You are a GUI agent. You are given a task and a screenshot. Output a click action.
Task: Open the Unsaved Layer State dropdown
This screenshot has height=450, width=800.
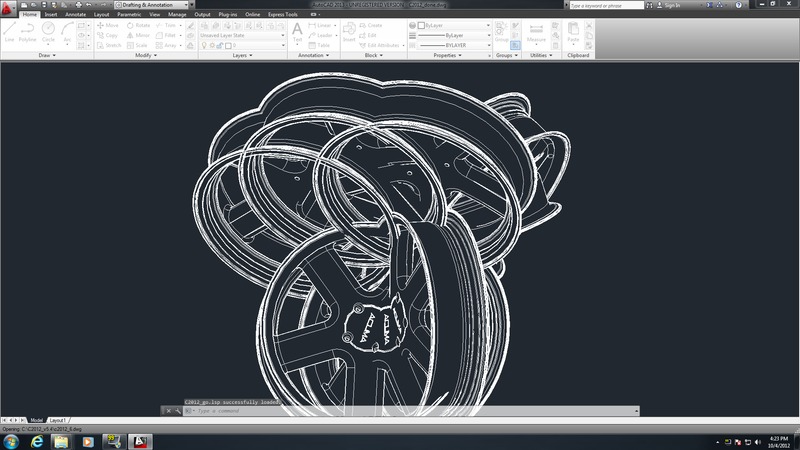click(x=240, y=35)
